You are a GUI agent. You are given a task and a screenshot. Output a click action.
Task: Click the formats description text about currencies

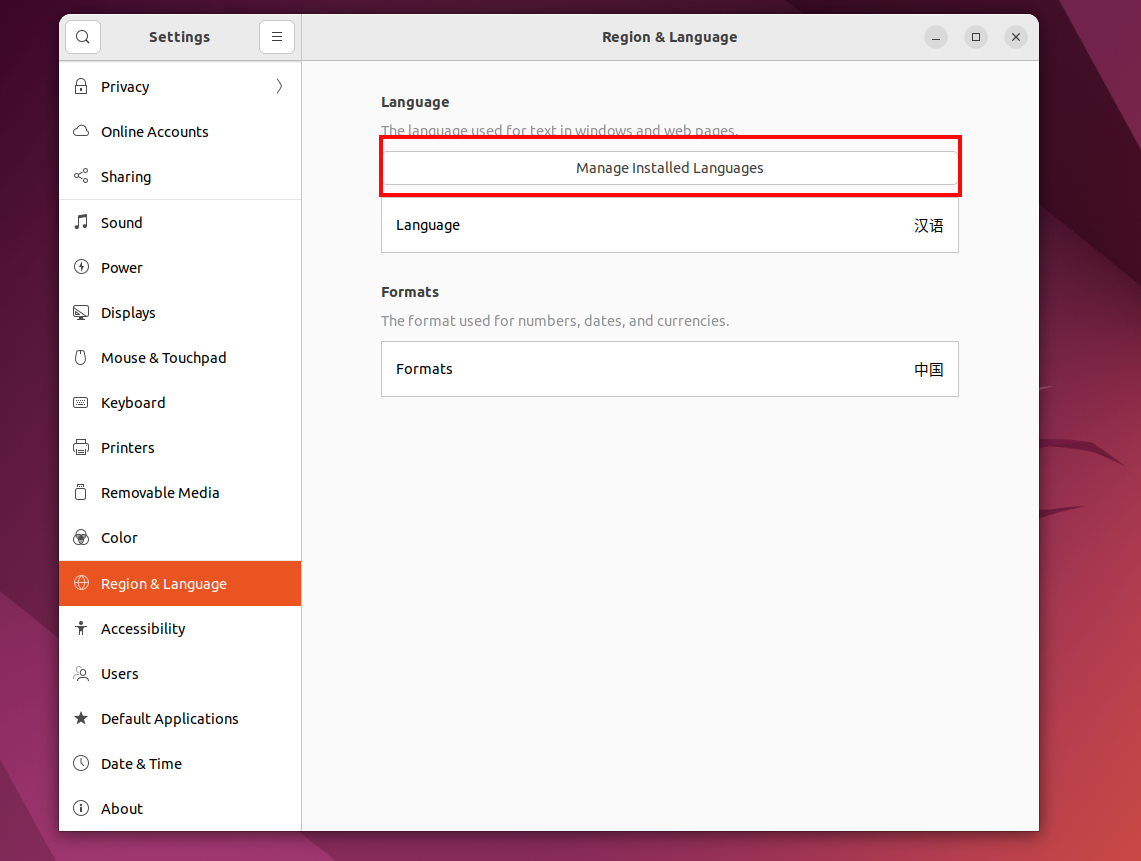pyautogui.click(x=555, y=321)
